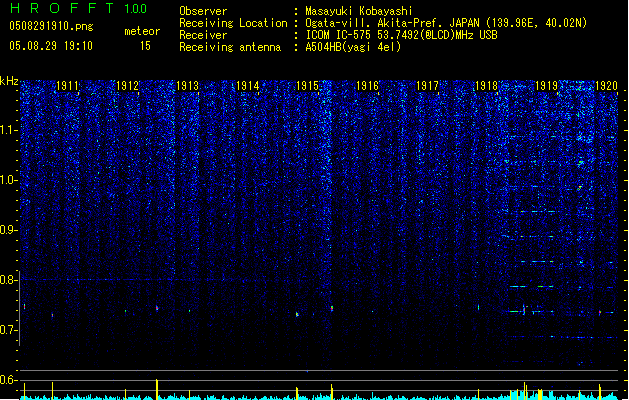629x400 pixels.
Task: Click the 0.9 kHz axis label
Action: coord(8,230)
